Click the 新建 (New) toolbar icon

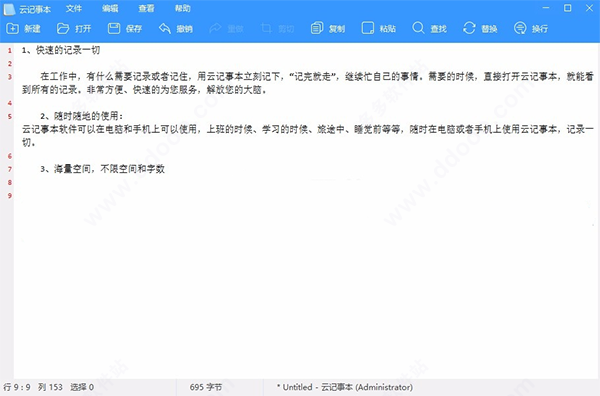(12, 28)
